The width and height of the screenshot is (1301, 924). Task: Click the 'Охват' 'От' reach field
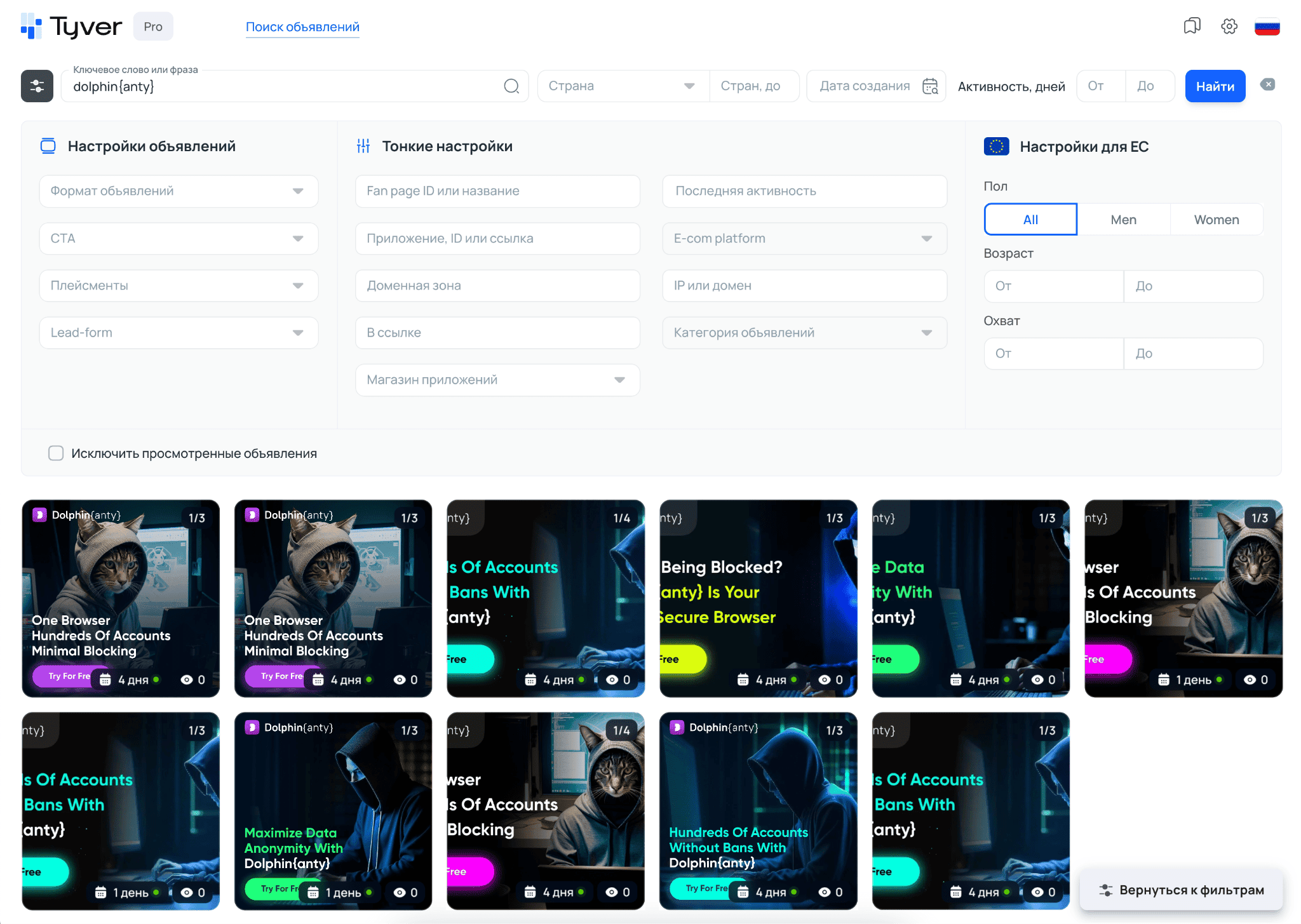click(x=1053, y=354)
